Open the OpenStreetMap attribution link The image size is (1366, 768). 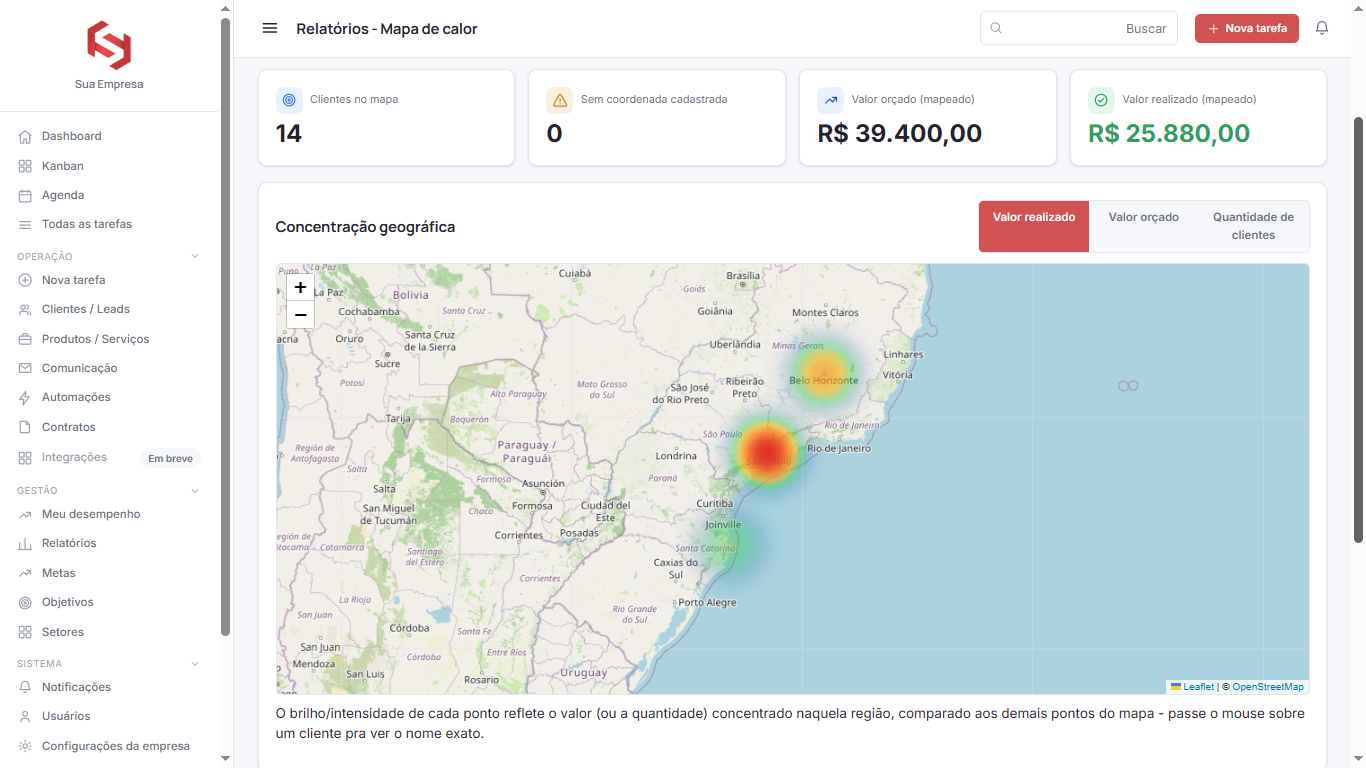[1268, 687]
